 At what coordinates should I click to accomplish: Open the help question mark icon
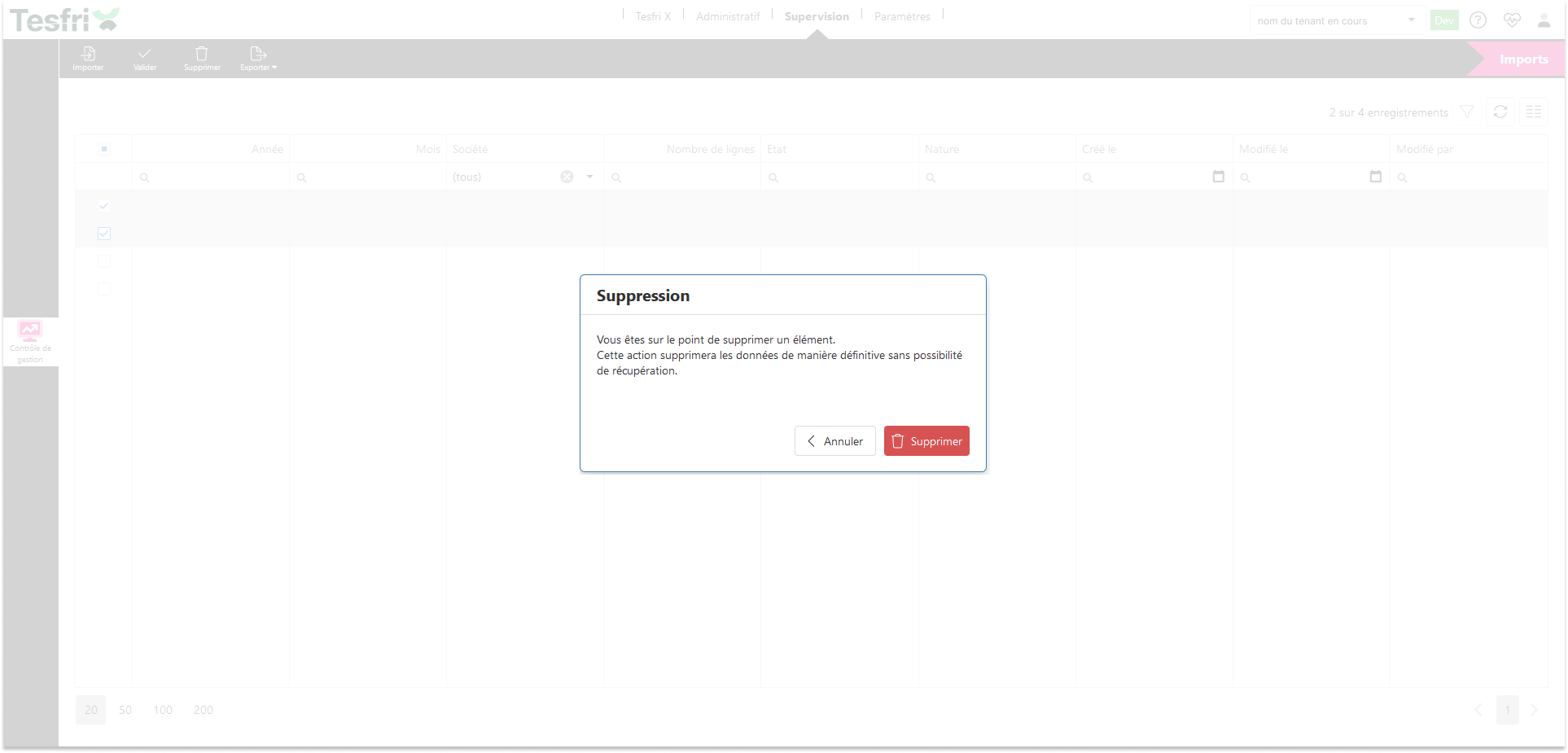click(x=1478, y=20)
